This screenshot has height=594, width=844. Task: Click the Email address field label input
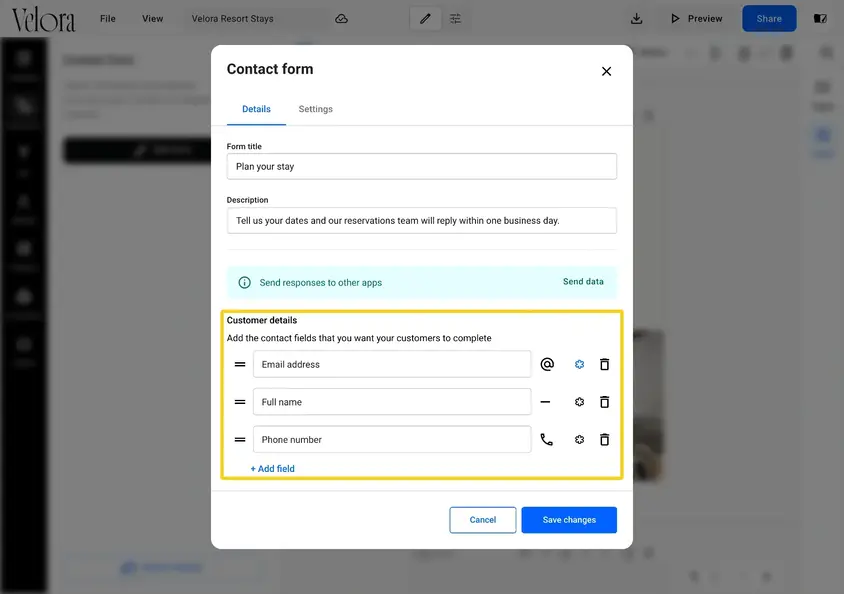tap(392, 364)
